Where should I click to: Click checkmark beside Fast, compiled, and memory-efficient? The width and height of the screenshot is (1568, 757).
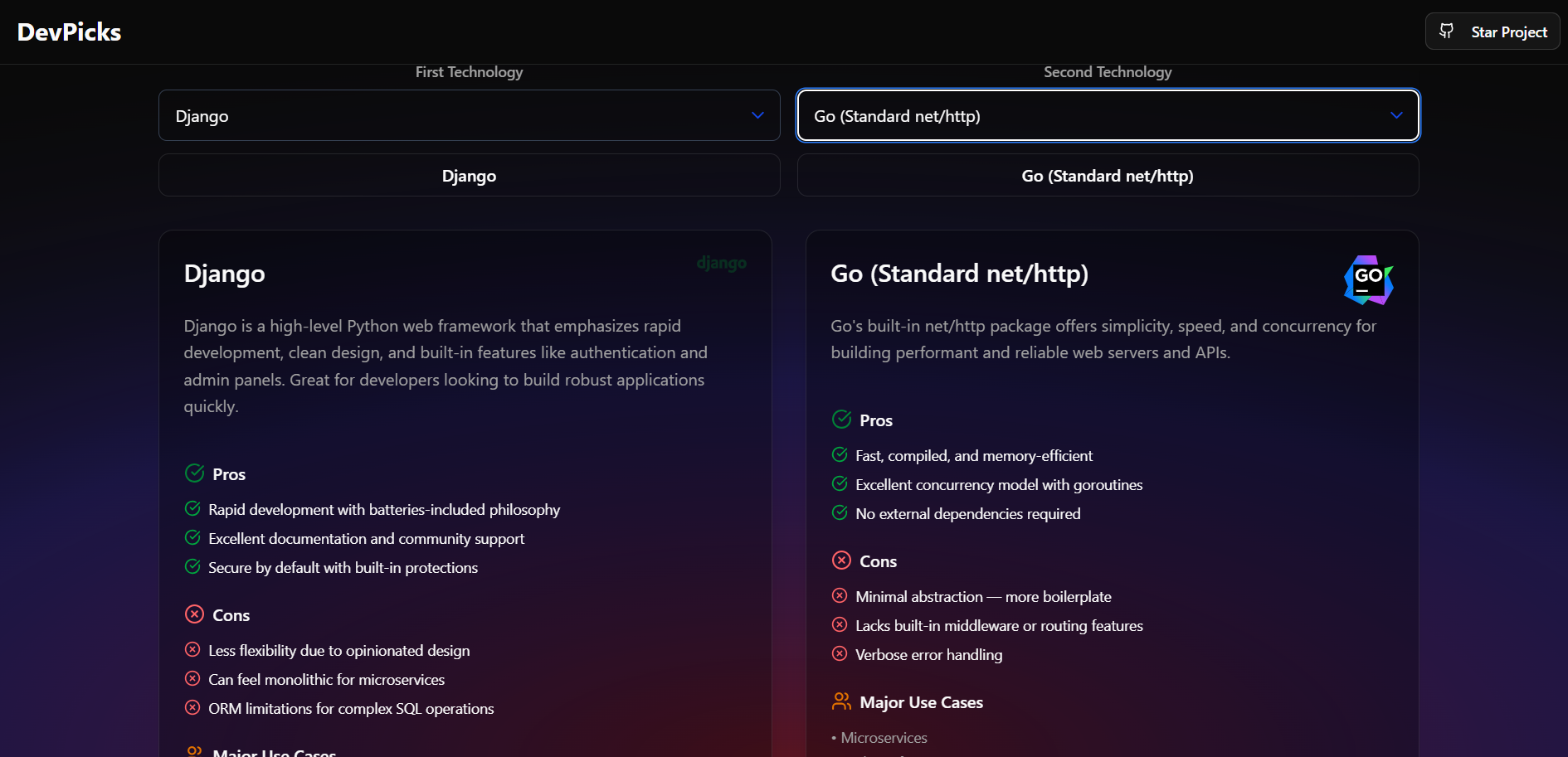[x=840, y=455]
